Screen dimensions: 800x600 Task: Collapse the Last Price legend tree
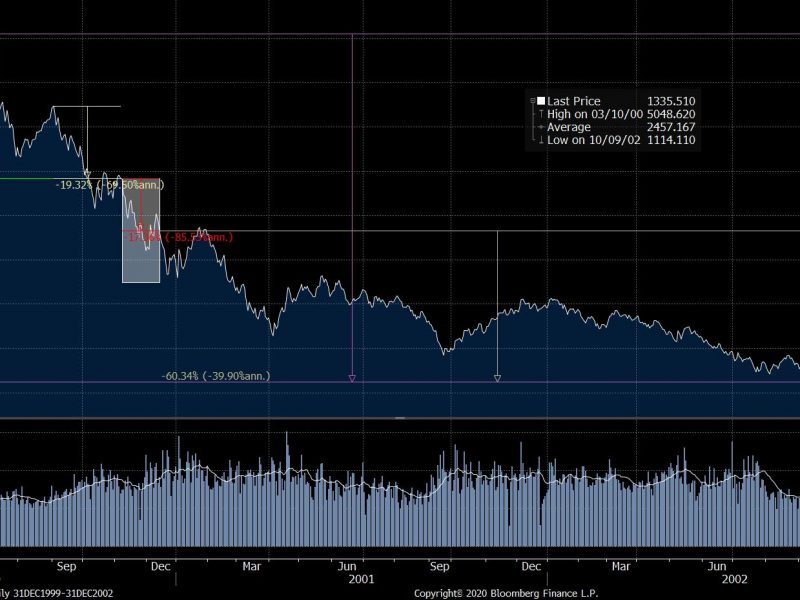pyautogui.click(x=532, y=101)
